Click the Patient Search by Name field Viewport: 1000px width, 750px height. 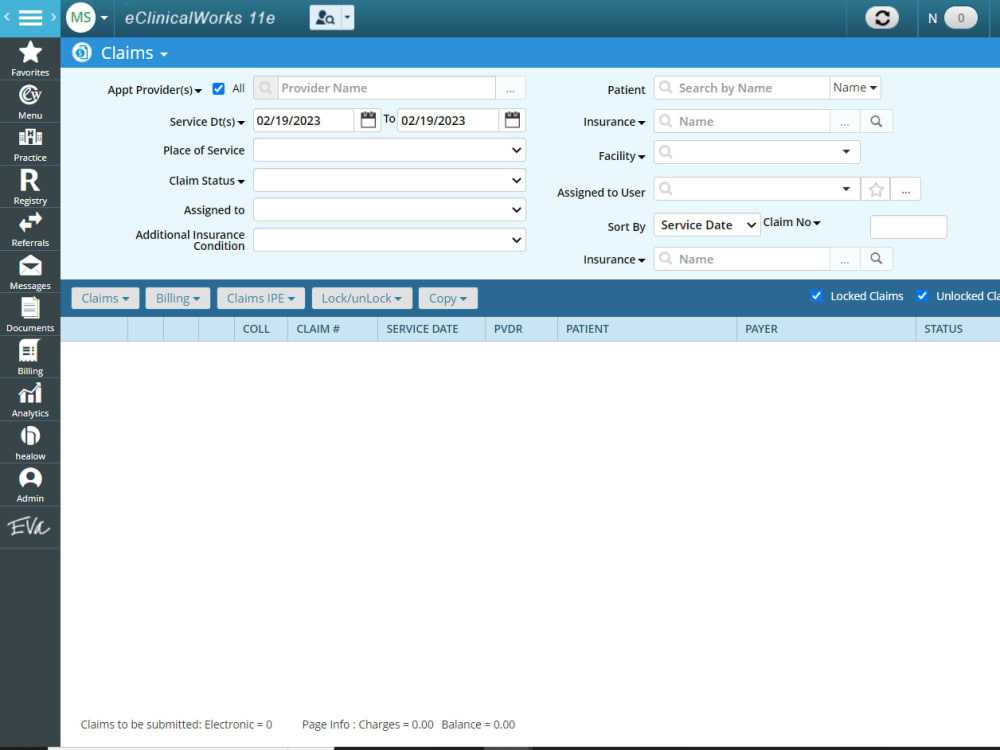[742, 87]
